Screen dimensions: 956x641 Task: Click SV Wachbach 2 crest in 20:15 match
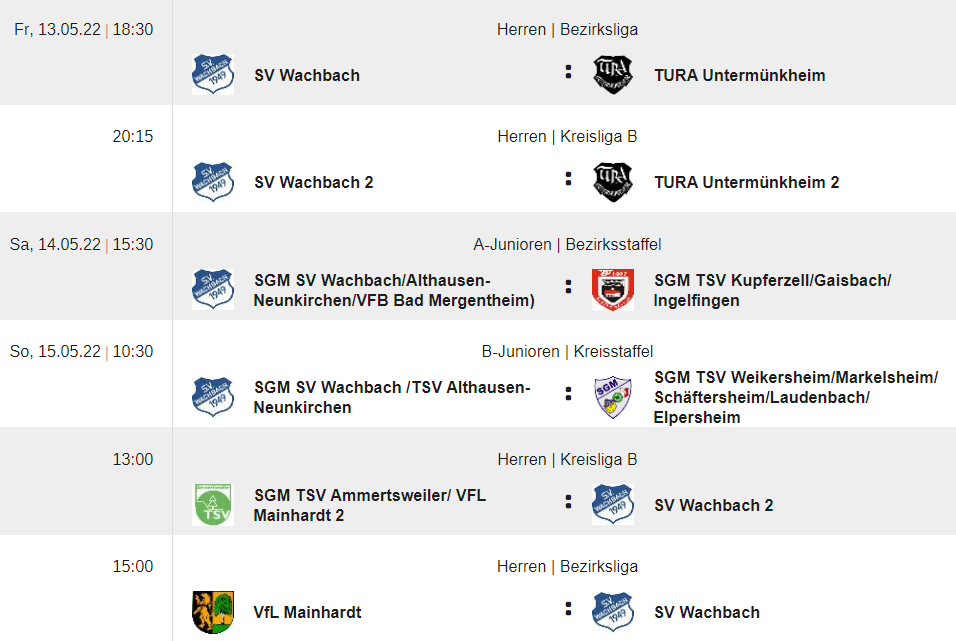tap(213, 182)
